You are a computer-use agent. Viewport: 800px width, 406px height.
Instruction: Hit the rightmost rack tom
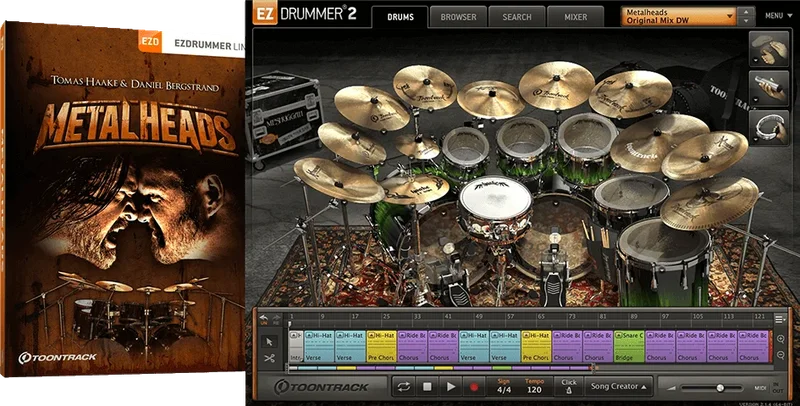tap(587, 135)
